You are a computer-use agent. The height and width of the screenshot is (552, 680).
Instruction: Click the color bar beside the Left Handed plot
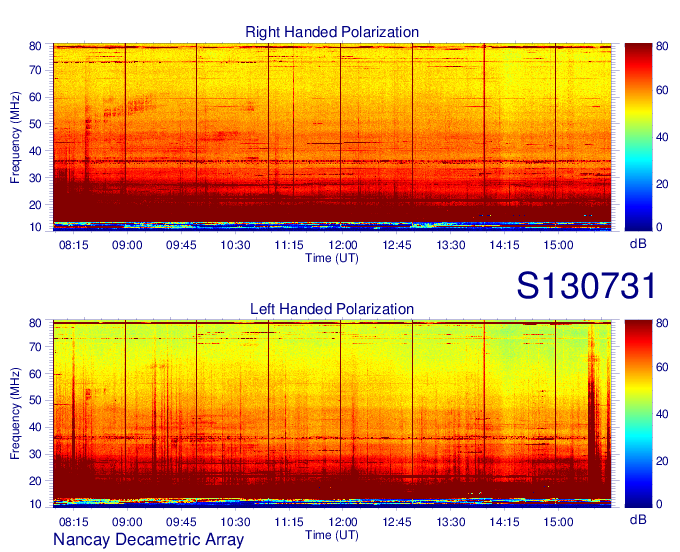(x=638, y=414)
